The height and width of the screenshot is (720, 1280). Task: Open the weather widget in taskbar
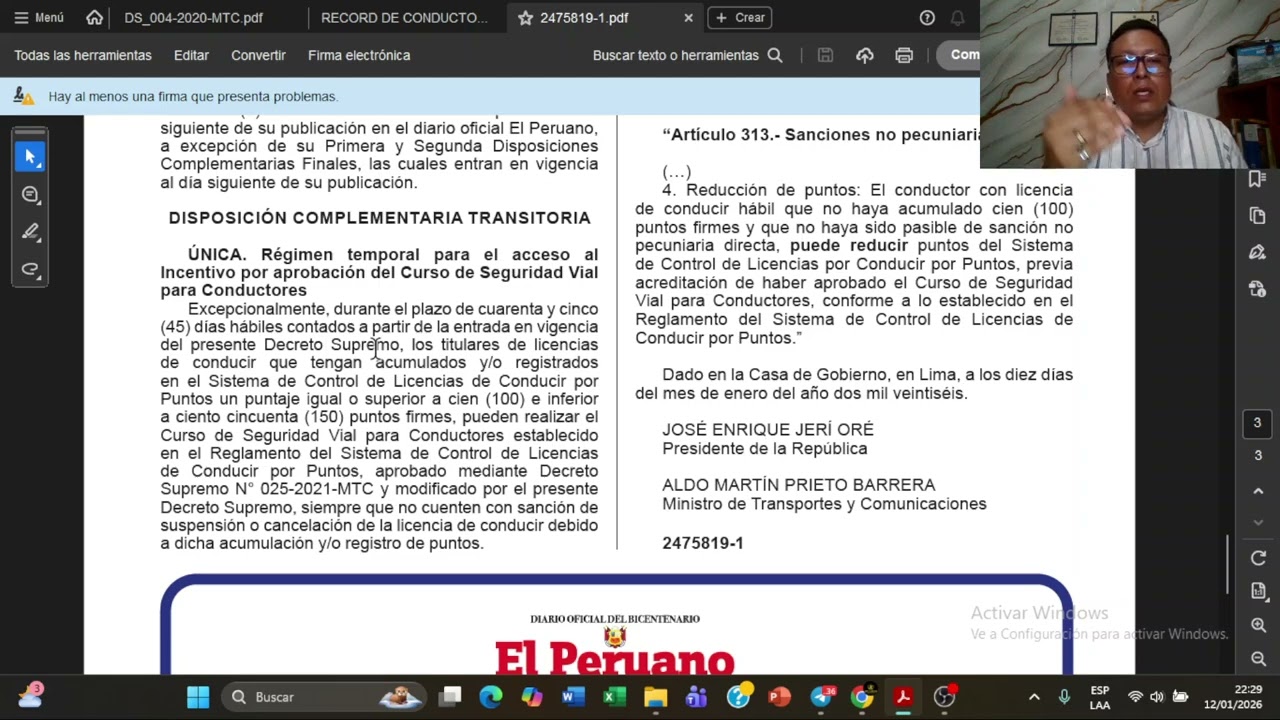(x=30, y=695)
